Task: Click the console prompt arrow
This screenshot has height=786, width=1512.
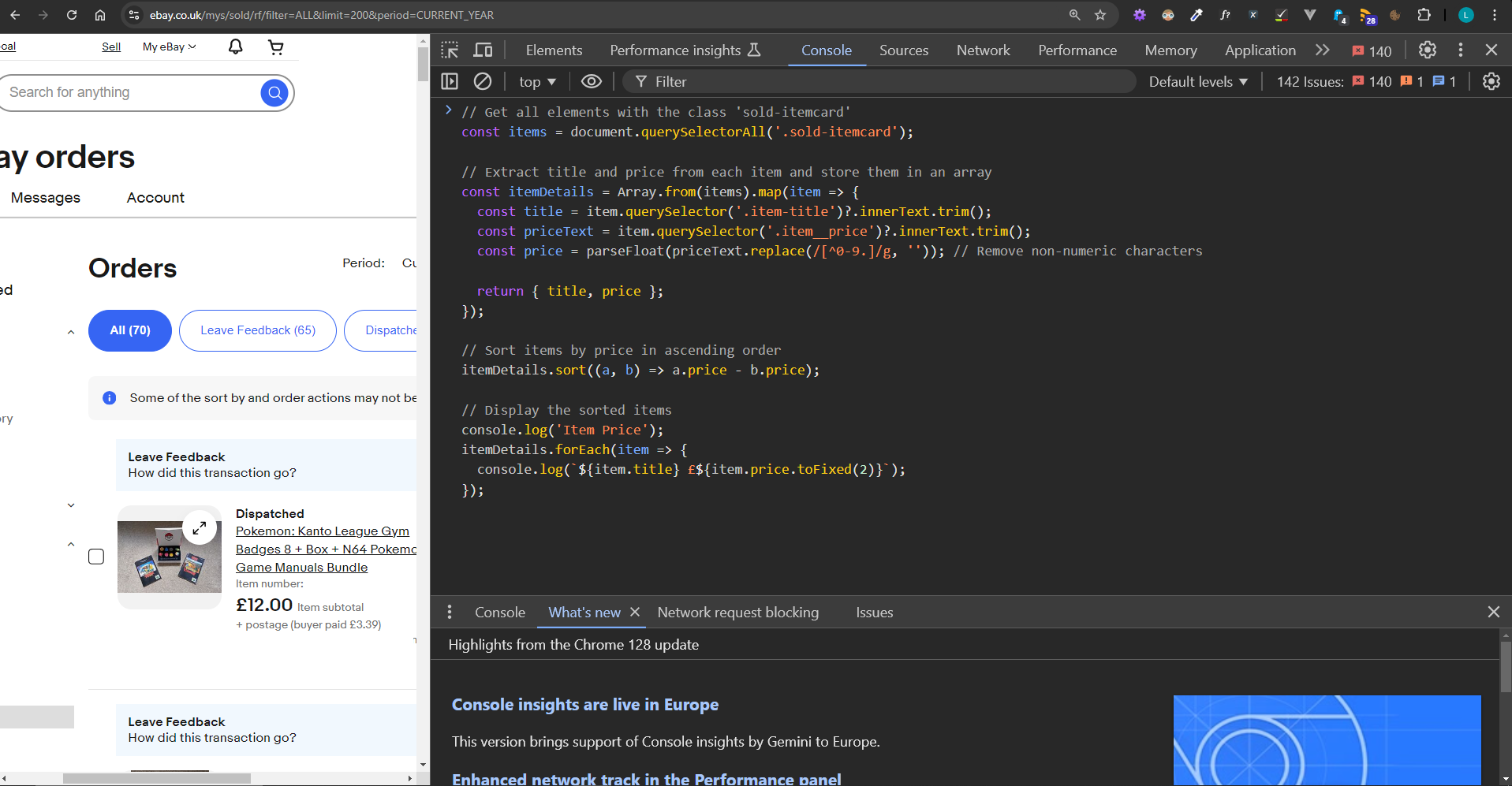Action: pos(448,110)
